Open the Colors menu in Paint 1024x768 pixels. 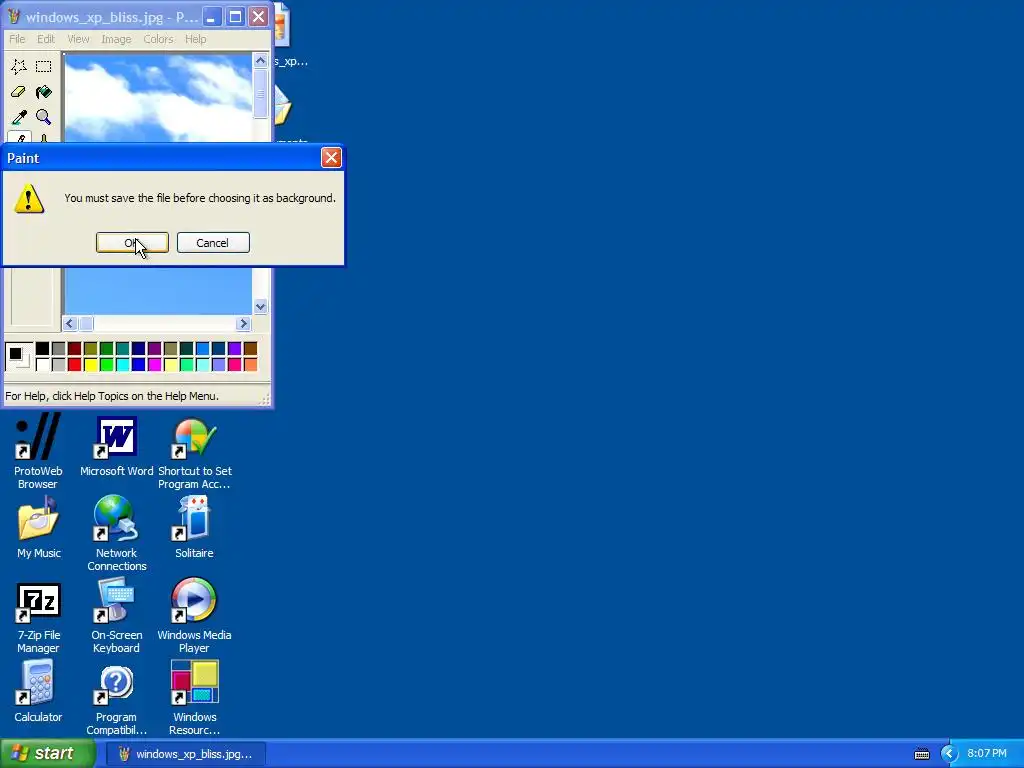158,39
